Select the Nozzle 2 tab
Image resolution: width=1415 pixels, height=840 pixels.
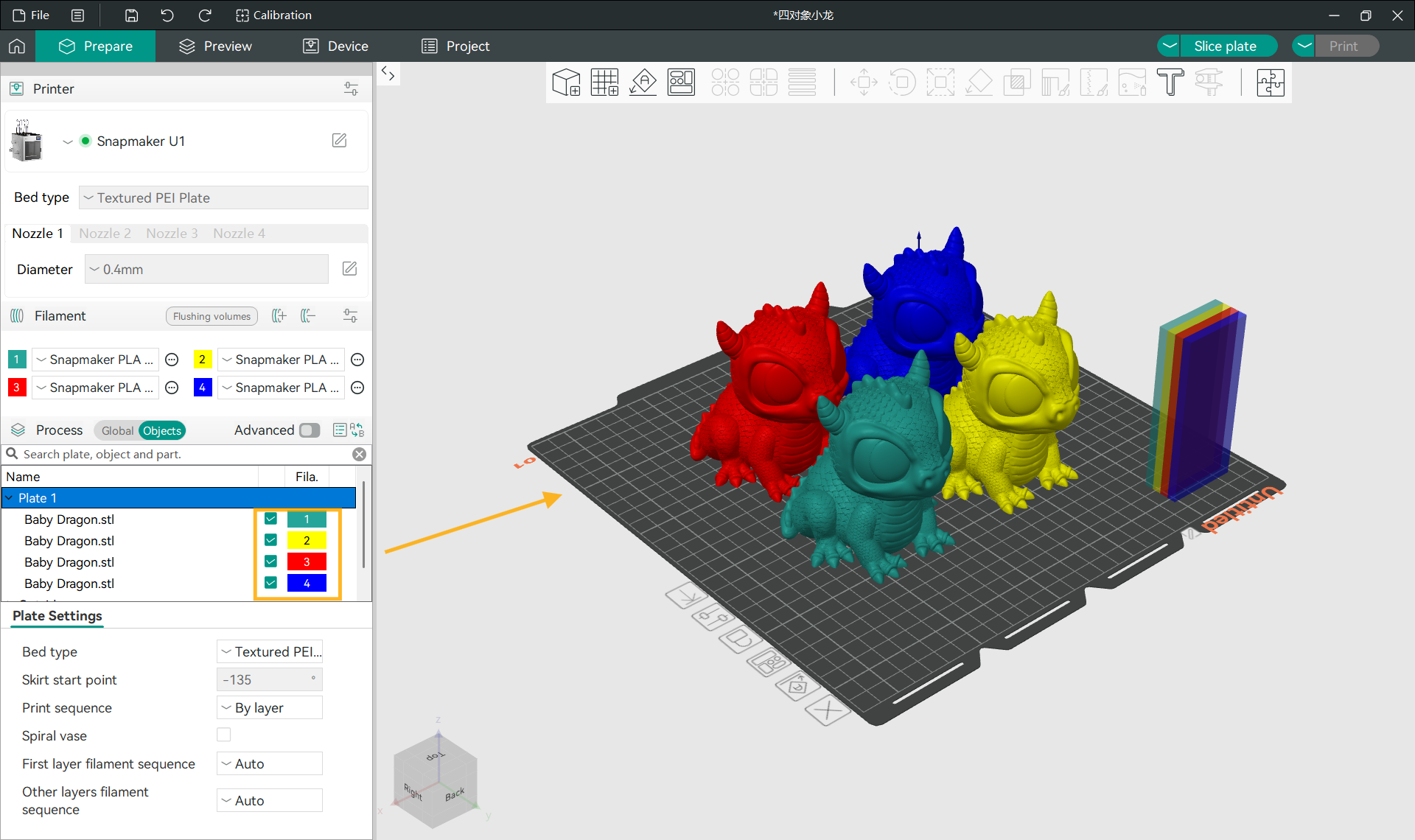(105, 233)
